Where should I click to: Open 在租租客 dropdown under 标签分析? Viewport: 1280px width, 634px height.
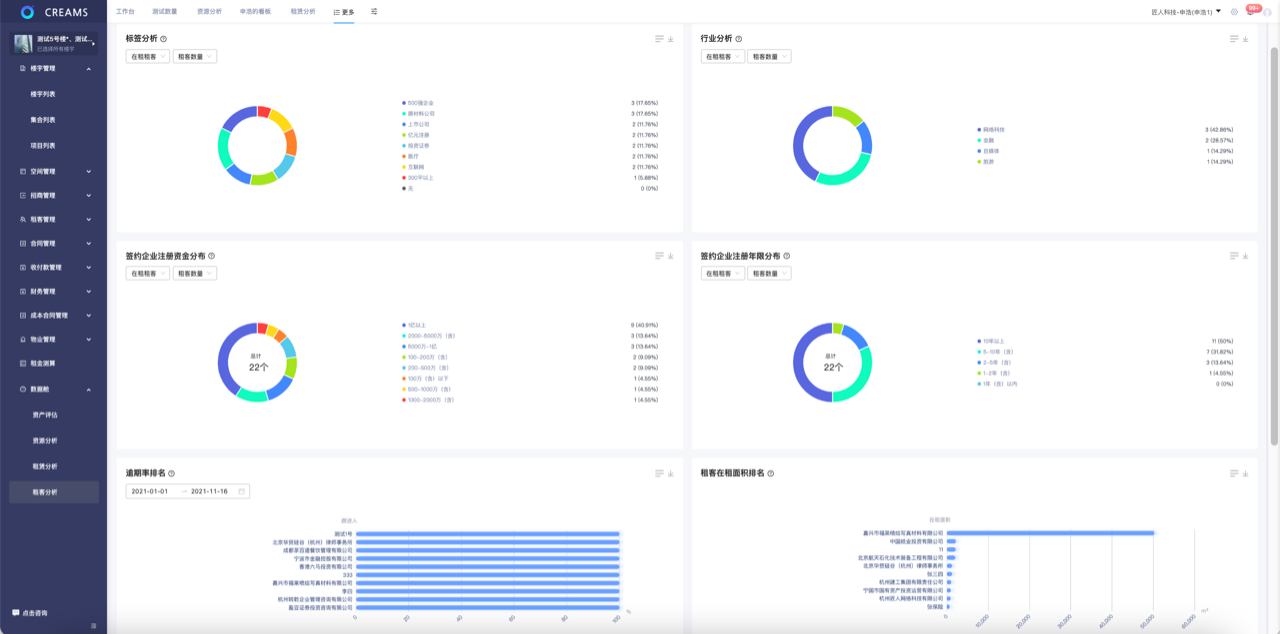[147, 57]
